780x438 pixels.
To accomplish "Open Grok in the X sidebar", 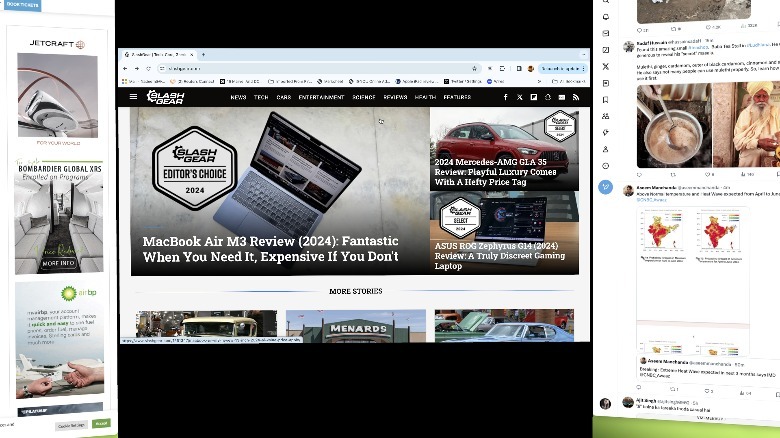I will [605, 50].
